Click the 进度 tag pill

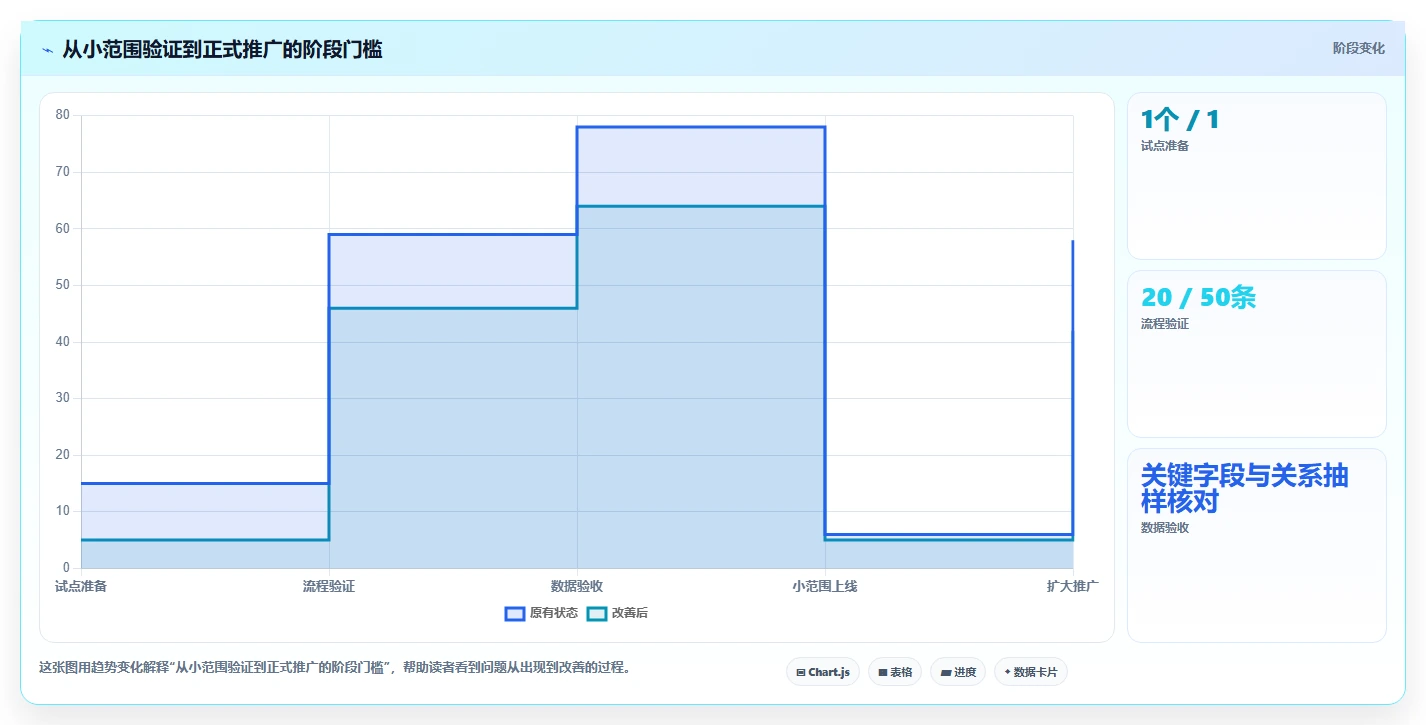[x=958, y=672]
